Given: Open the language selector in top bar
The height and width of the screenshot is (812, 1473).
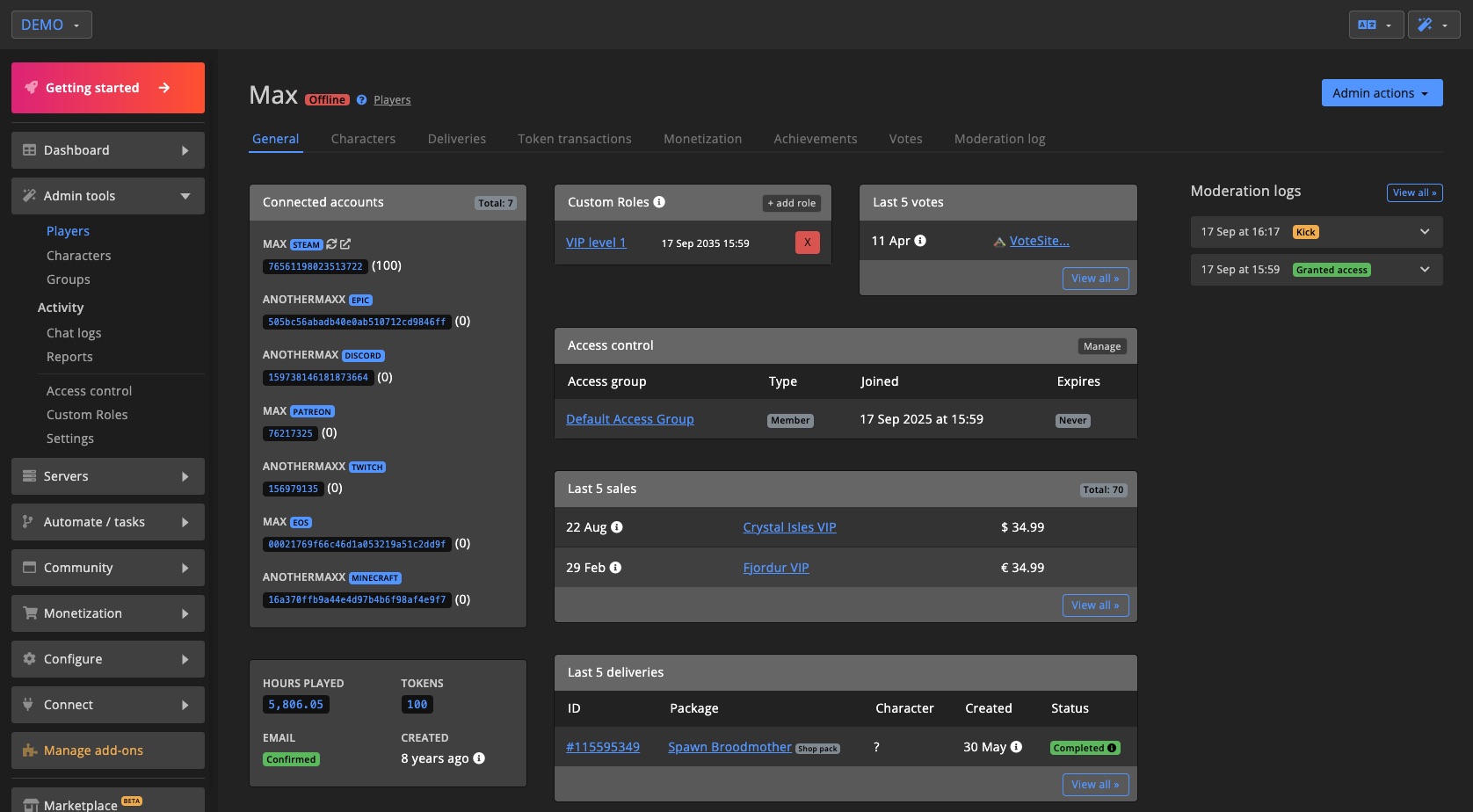Looking at the screenshot, I should pos(1375,25).
